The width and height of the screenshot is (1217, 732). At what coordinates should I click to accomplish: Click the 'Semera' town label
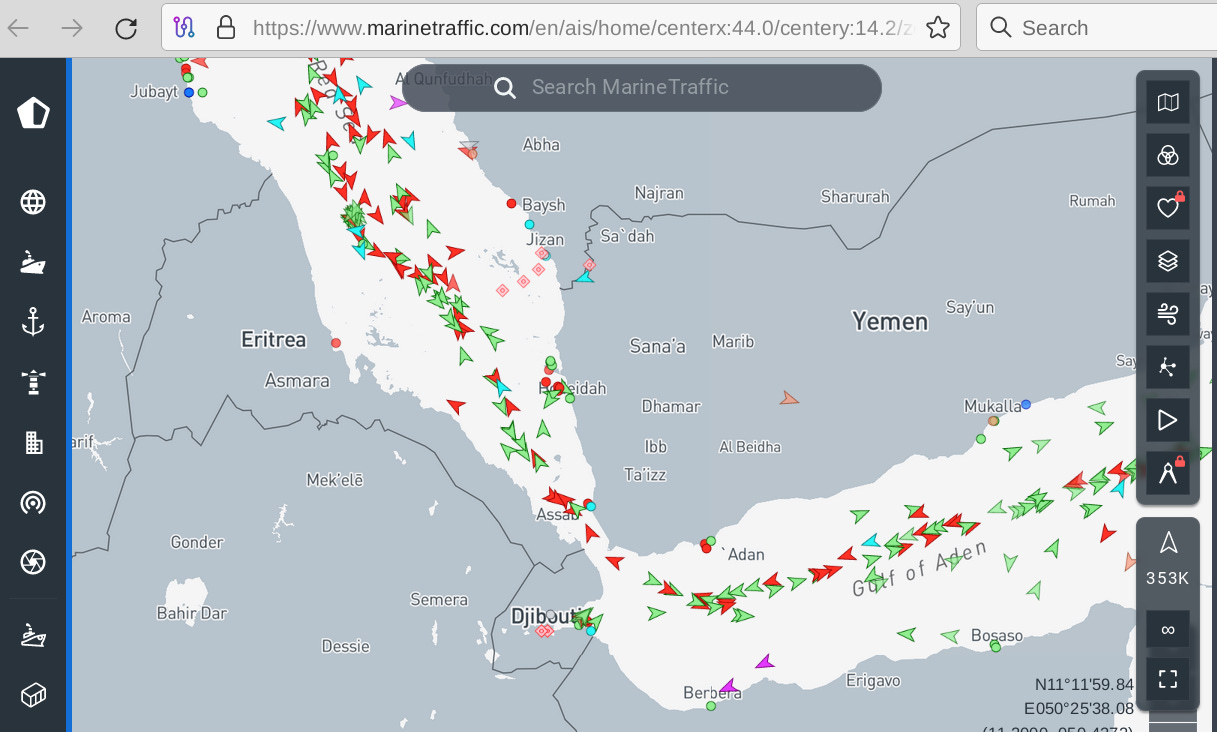click(439, 600)
